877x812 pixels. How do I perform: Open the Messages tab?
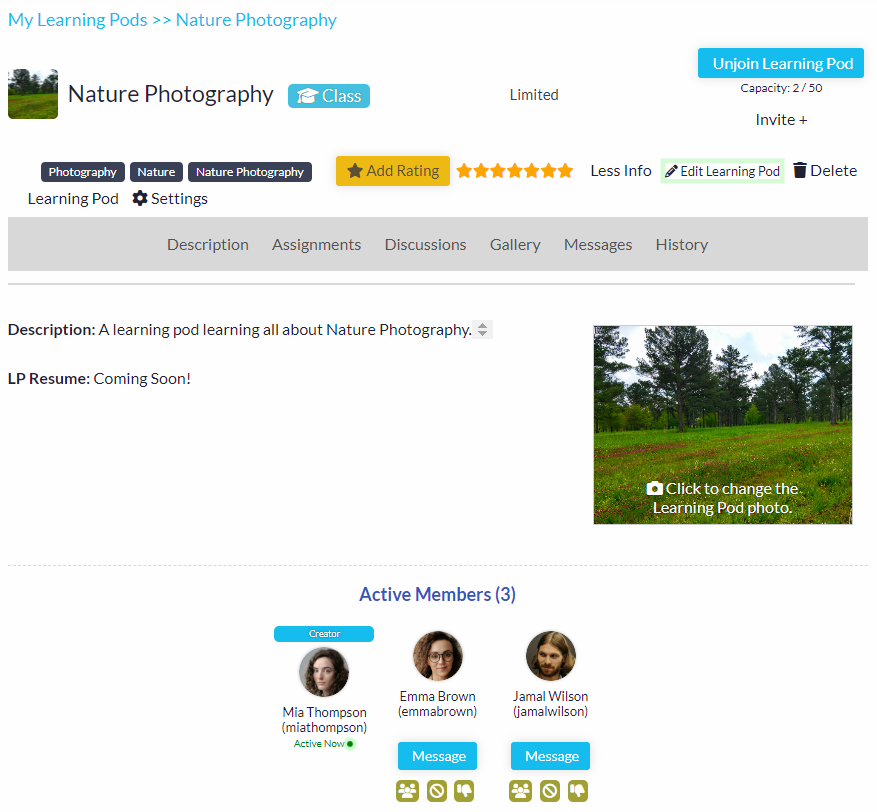pos(598,244)
